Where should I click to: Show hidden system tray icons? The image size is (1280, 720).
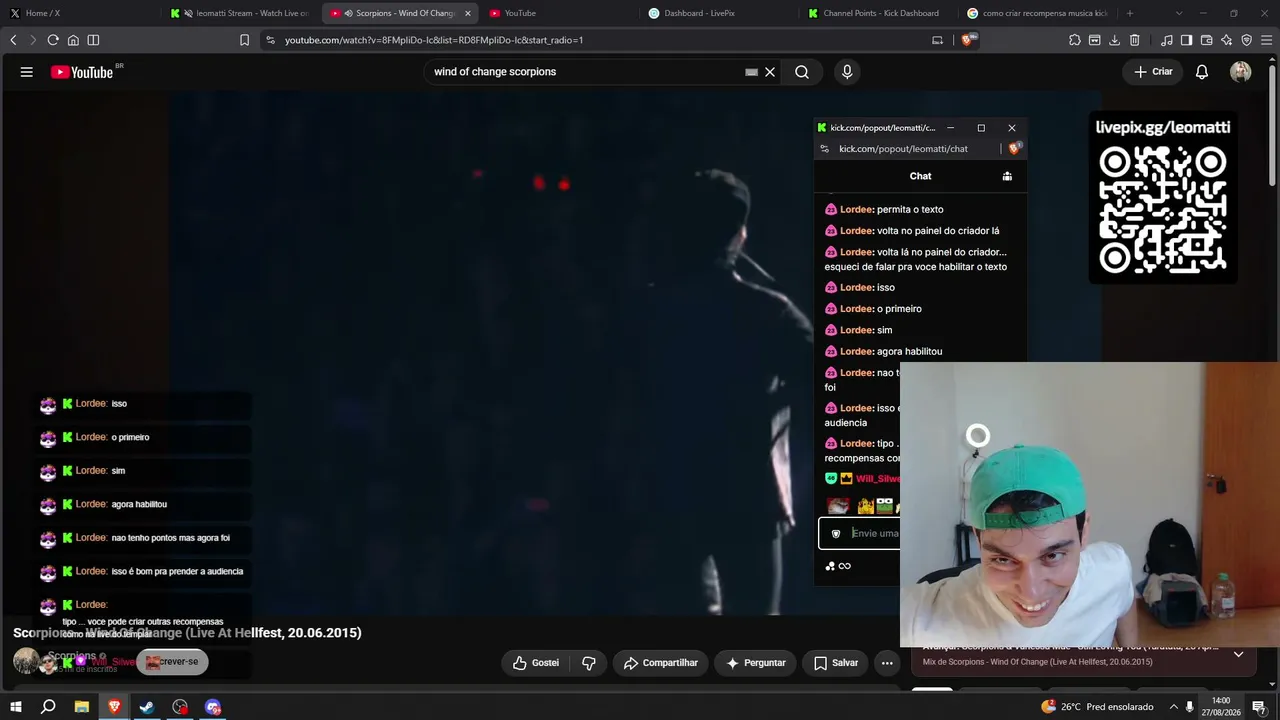[1174, 707]
